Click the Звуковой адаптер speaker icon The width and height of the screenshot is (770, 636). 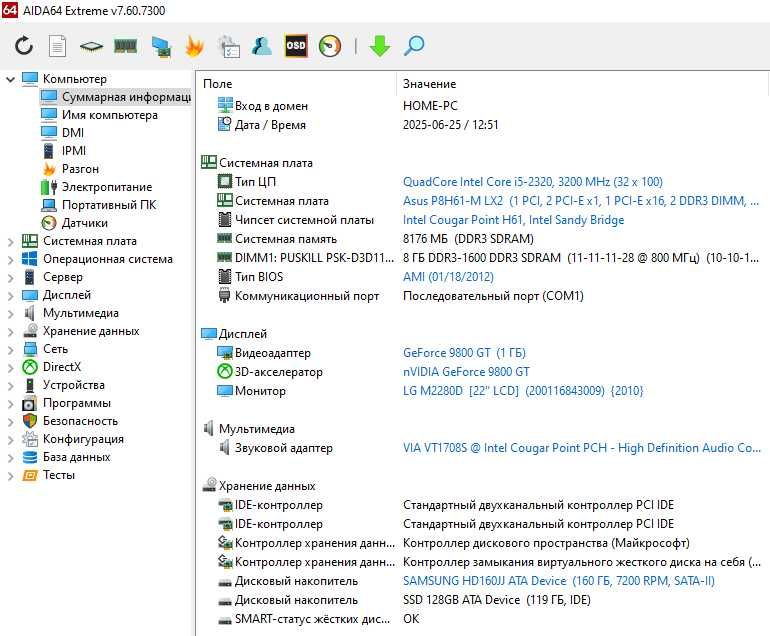tap(224, 447)
